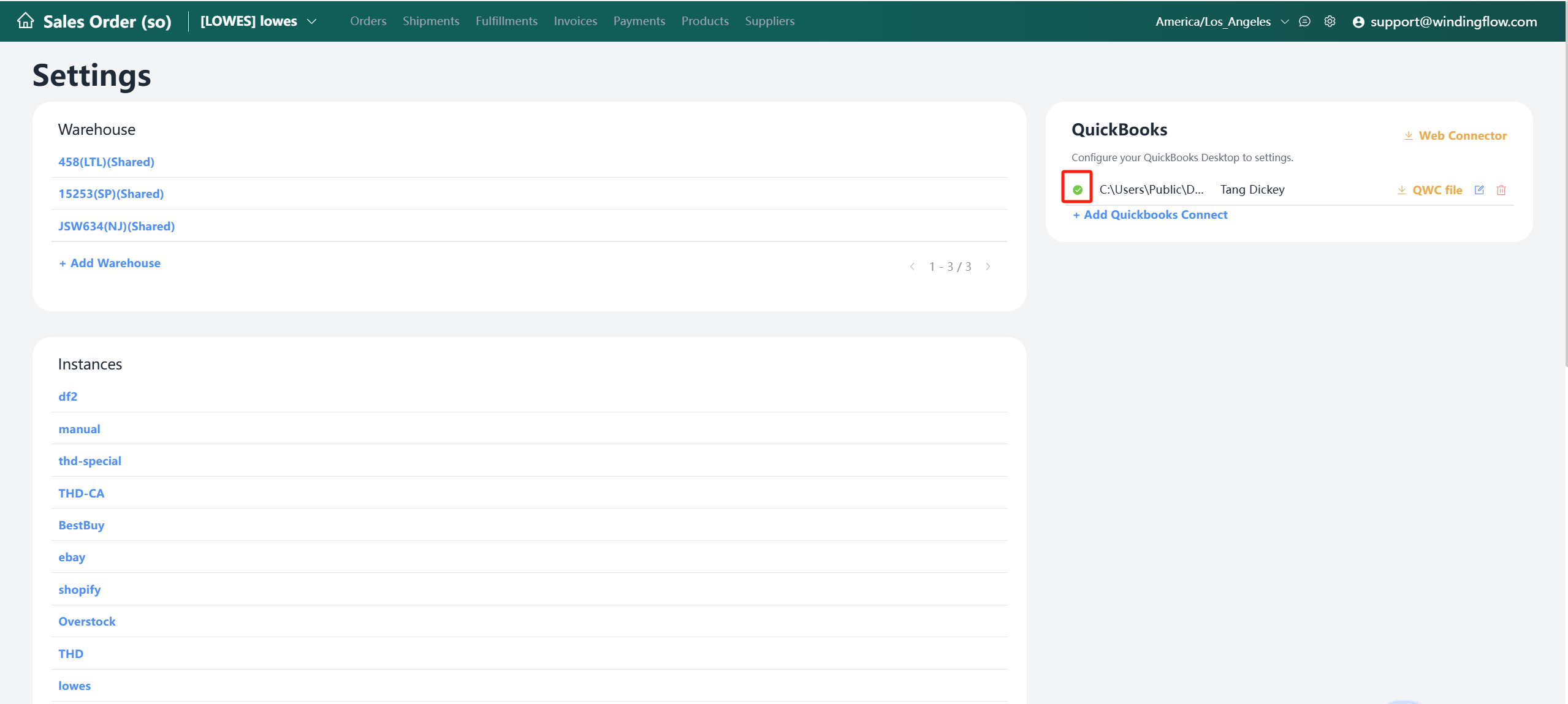The image size is (1568, 704).
Task: Go to next warehouse page arrow
Action: pyautogui.click(x=988, y=267)
